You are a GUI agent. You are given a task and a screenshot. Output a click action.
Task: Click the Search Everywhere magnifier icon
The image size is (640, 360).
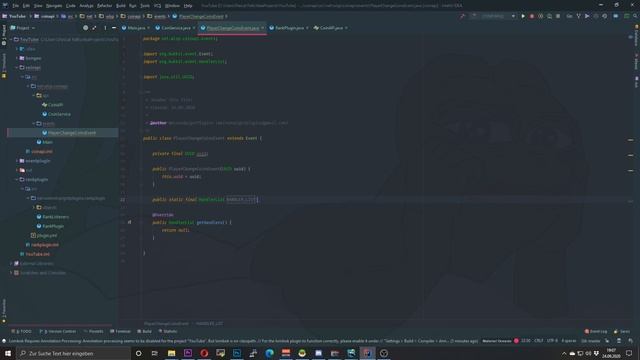(x=635, y=16)
